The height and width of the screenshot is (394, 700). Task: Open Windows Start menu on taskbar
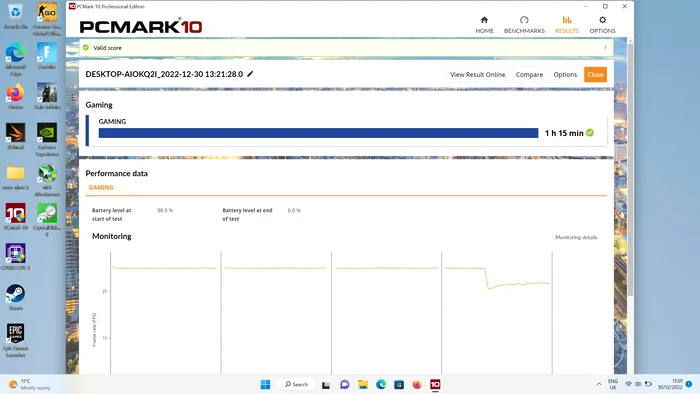(x=265, y=384)
